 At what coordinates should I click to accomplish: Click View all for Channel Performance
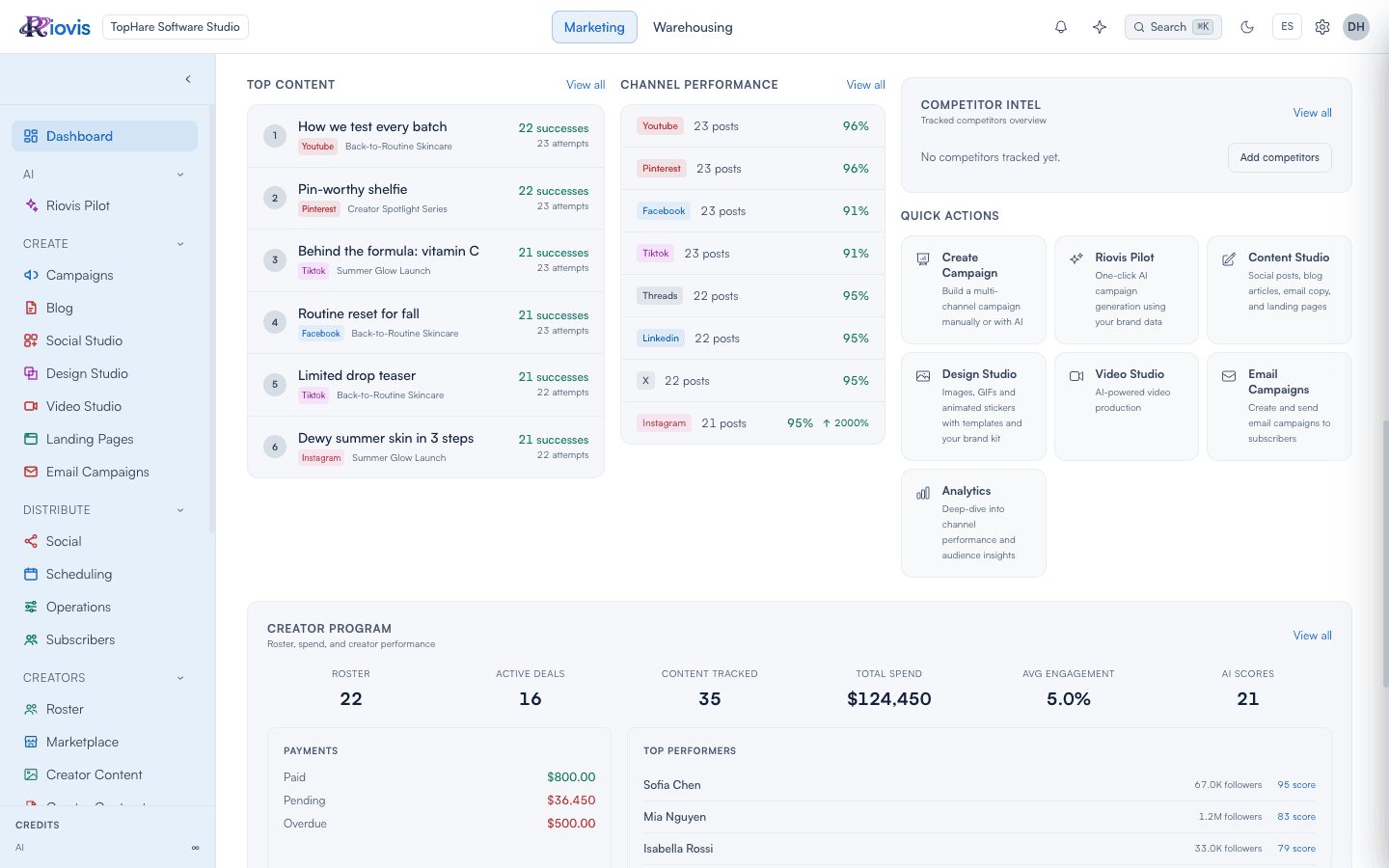coord(865,85)
